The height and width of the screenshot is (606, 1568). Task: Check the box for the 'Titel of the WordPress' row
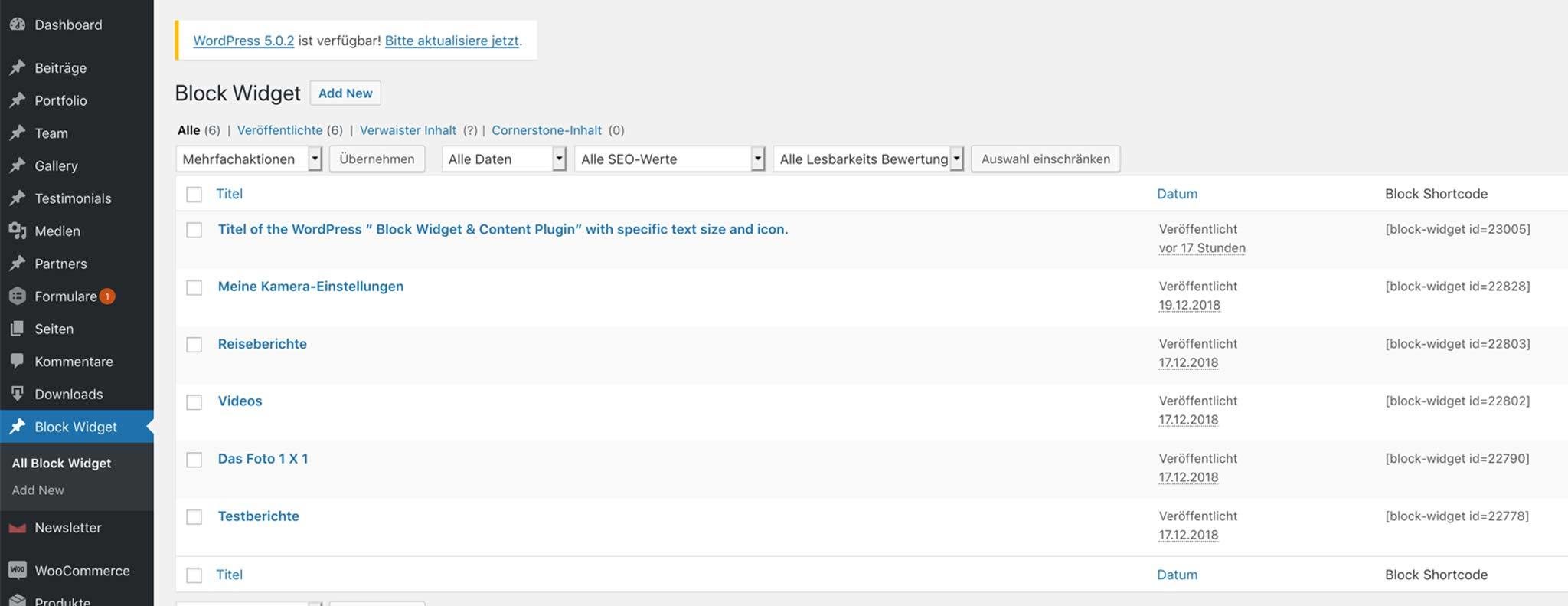coord(194,230)
